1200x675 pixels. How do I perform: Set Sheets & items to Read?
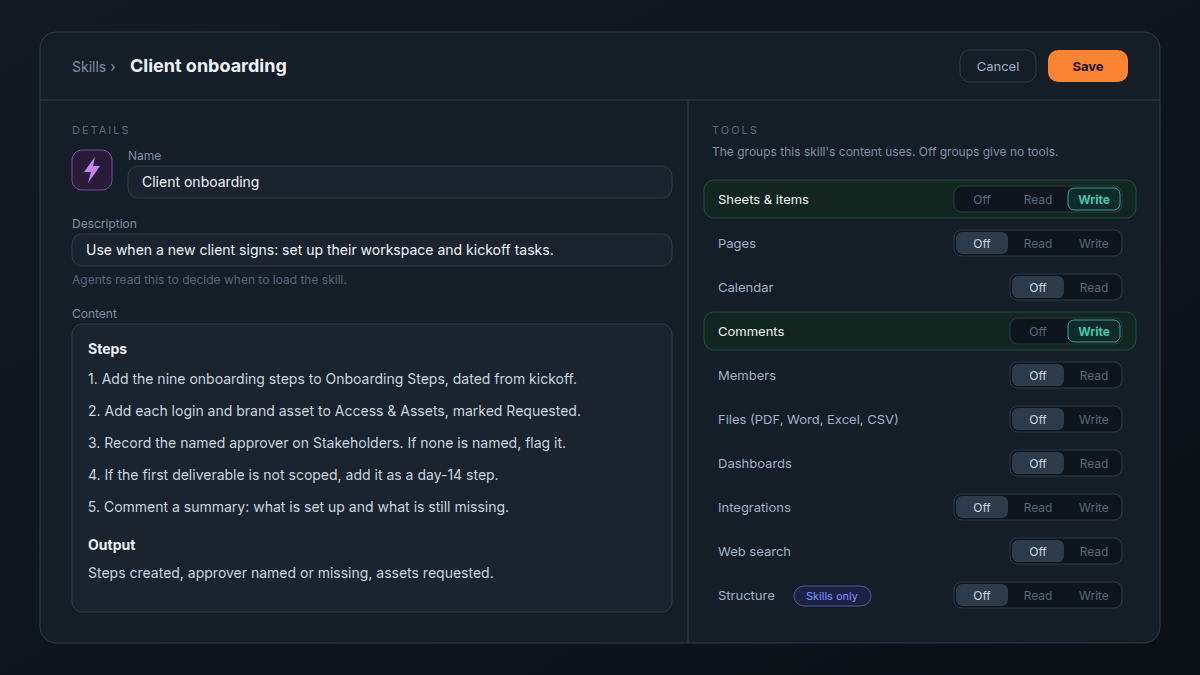(x=1038, y=199)
